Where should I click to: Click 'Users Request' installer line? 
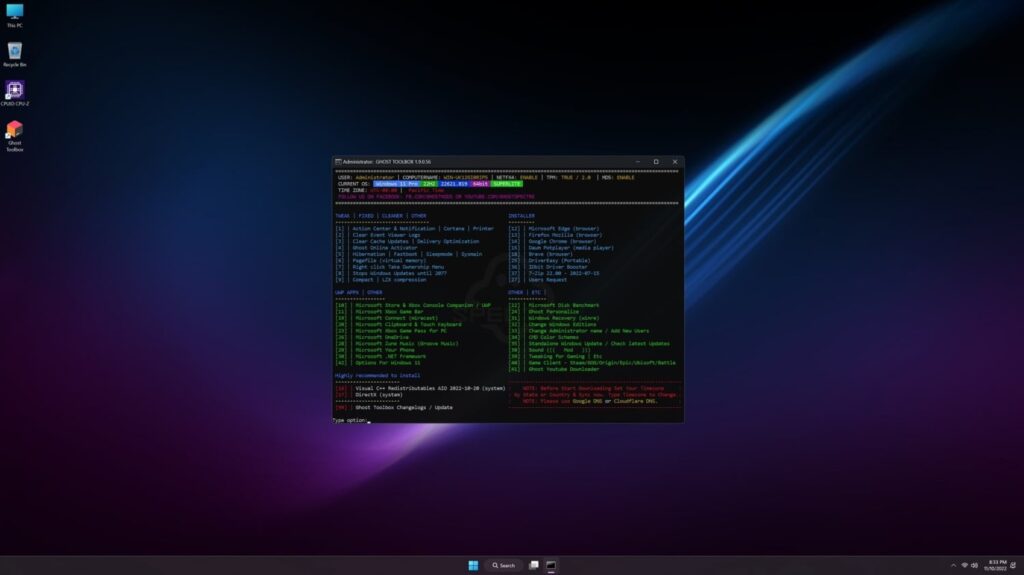pos(537,280)
